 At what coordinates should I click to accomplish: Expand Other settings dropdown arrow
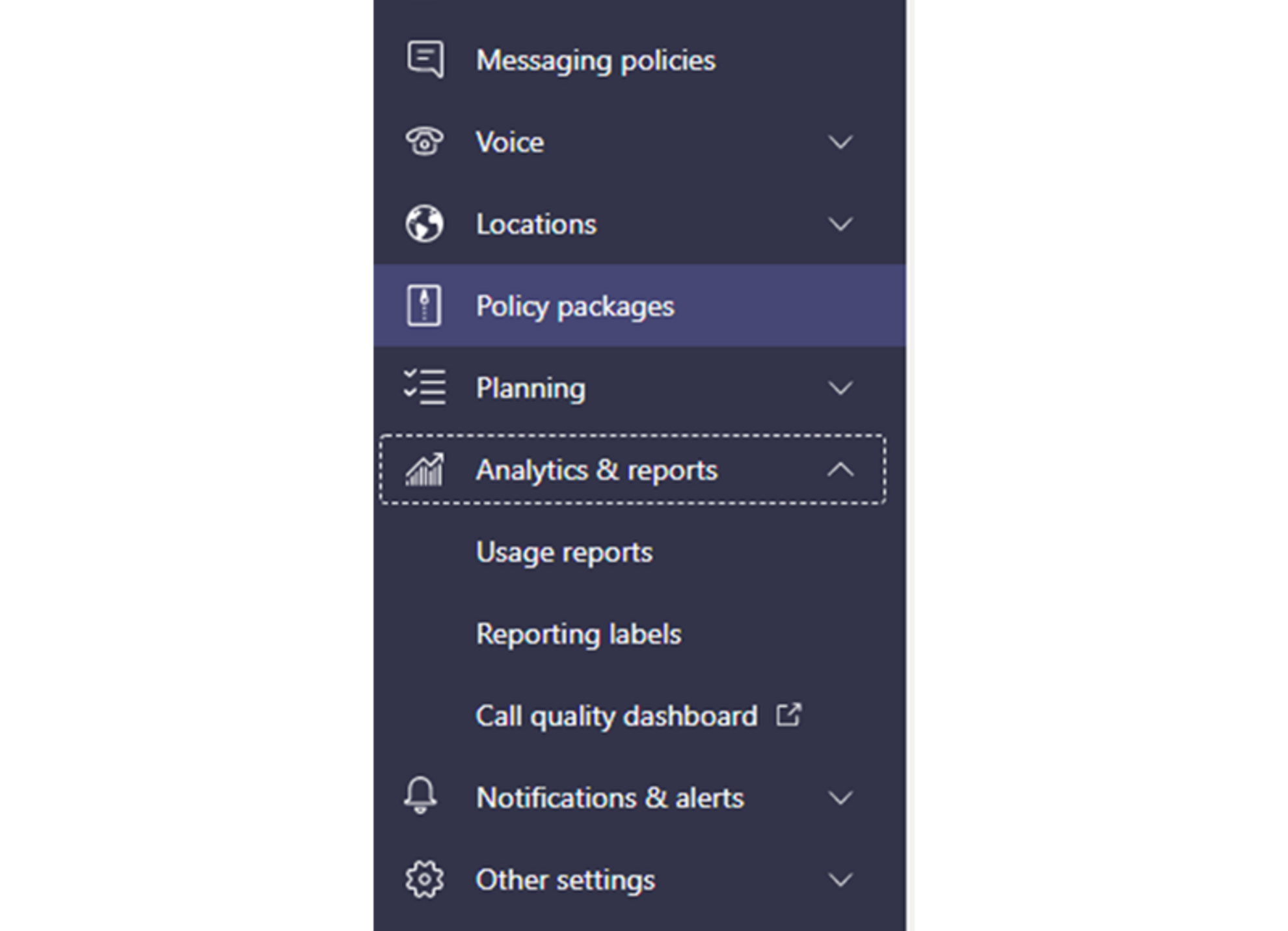840,880
